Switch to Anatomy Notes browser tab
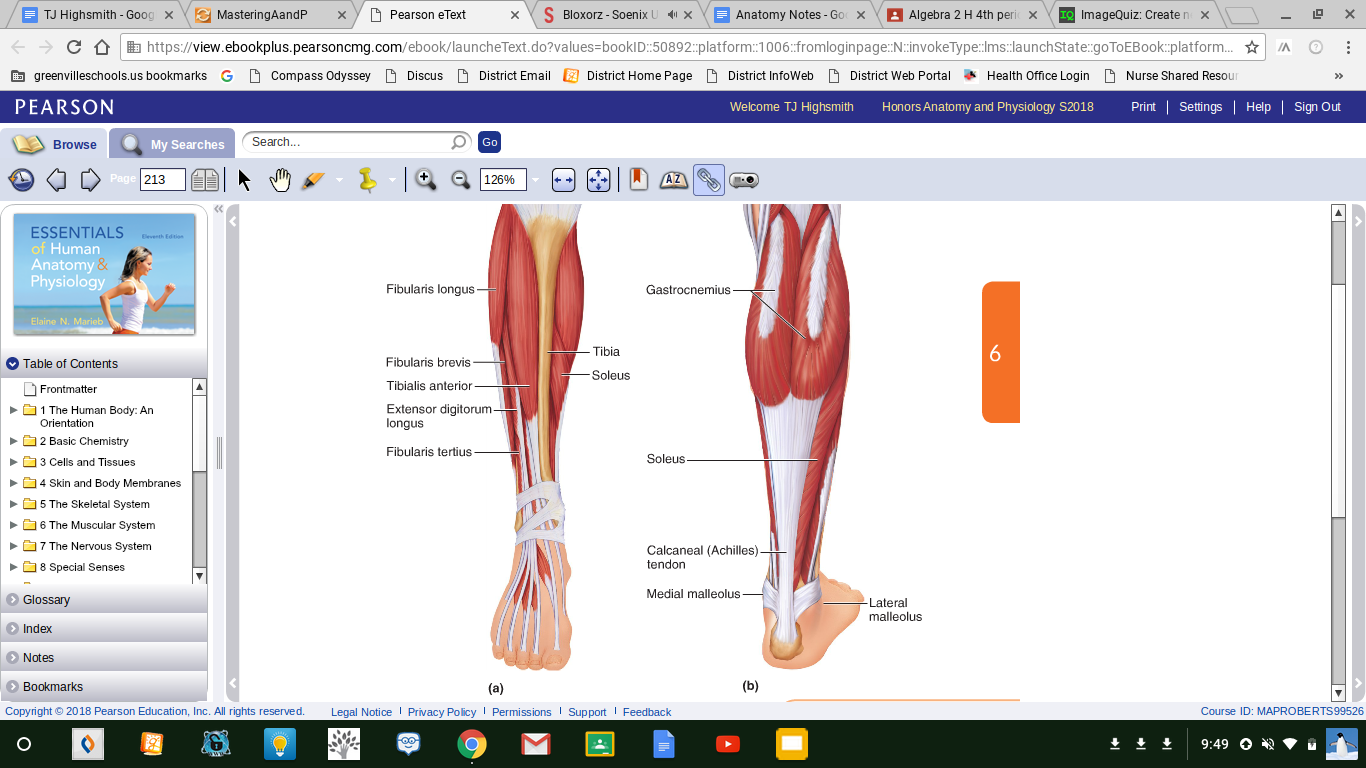The height and width of the screenshot is (768, 1366). (x=790, y=15)
